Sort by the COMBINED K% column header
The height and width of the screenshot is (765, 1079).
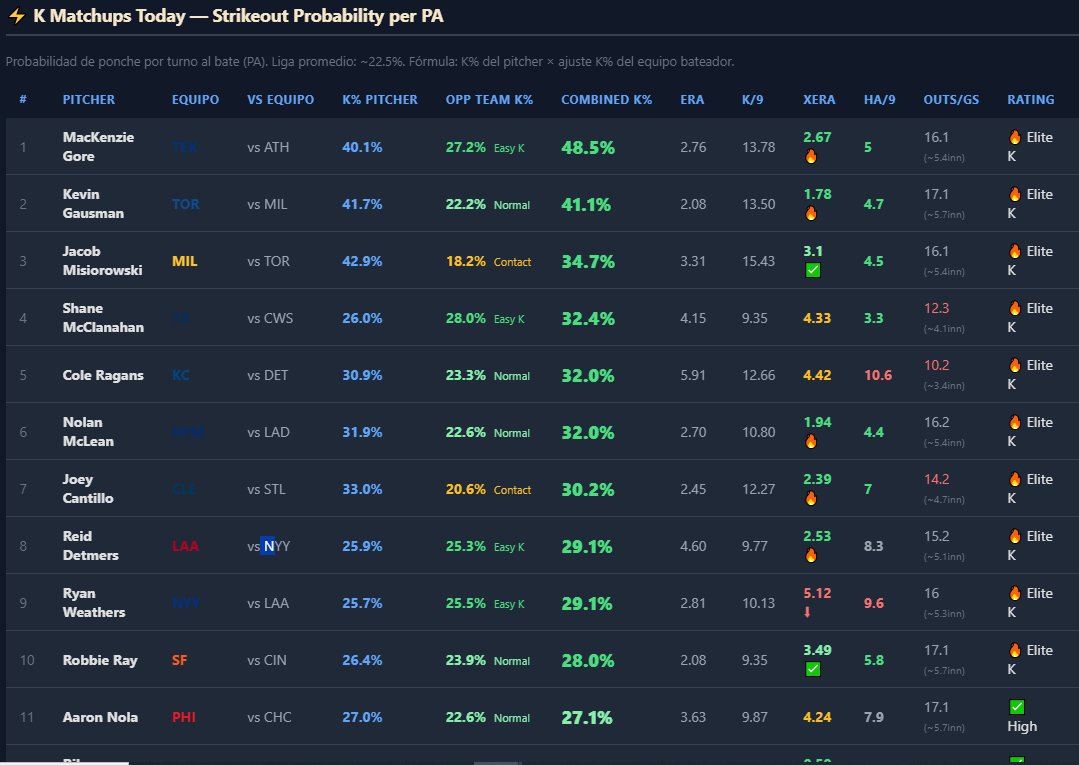coord(606,100)
